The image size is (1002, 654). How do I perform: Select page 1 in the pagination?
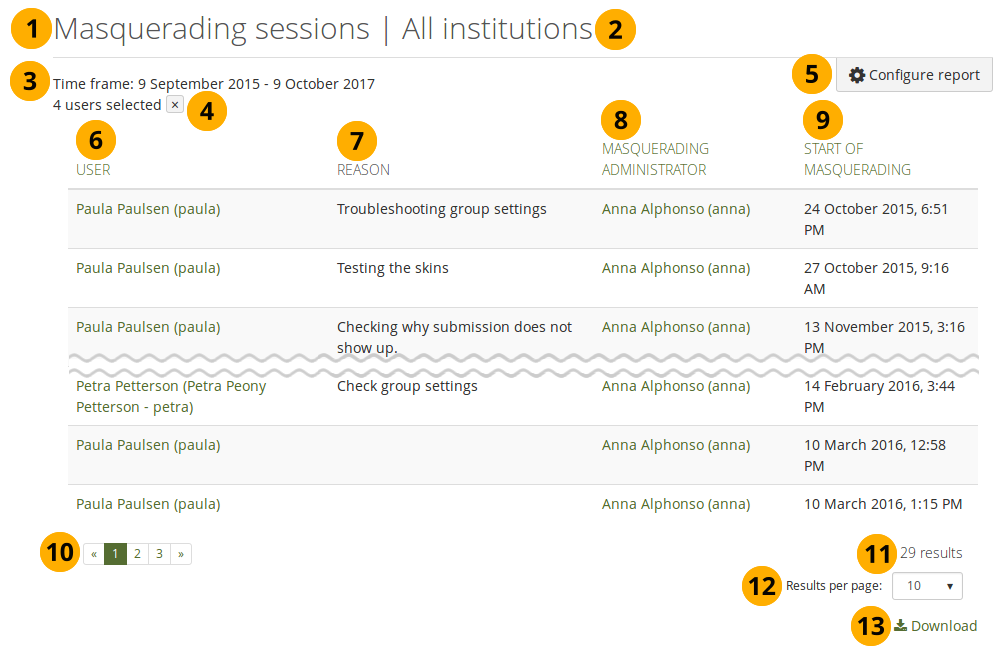click(x=115, y=554)
